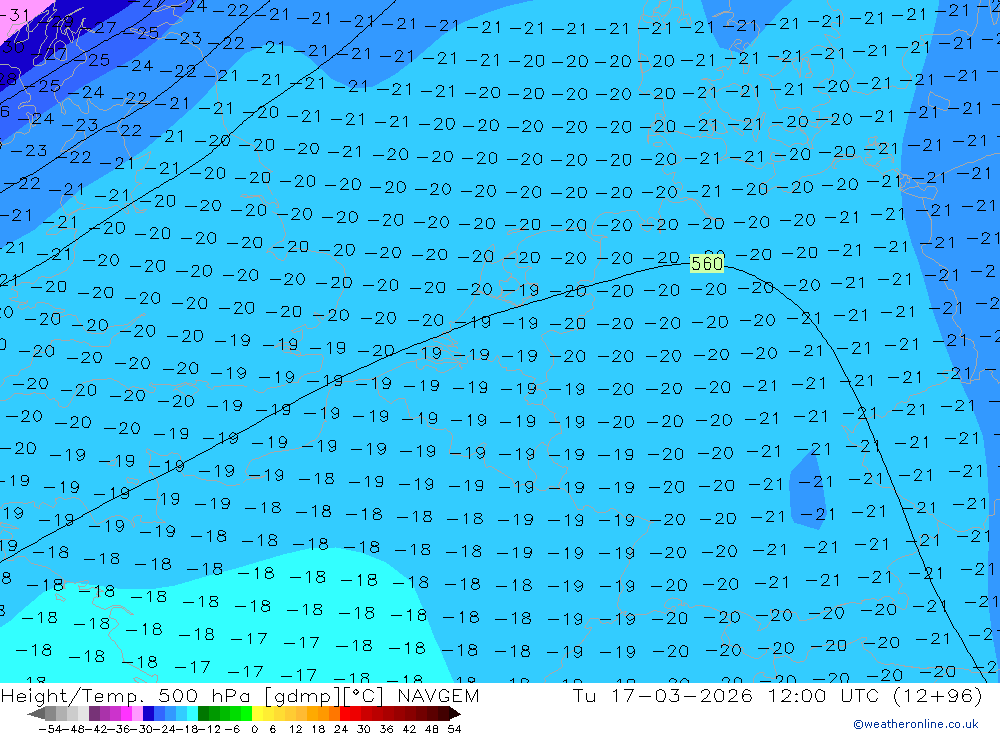Click the NAVGEM model name in the title
This screenshot has width=1000, height=733.
click(438, 695)
